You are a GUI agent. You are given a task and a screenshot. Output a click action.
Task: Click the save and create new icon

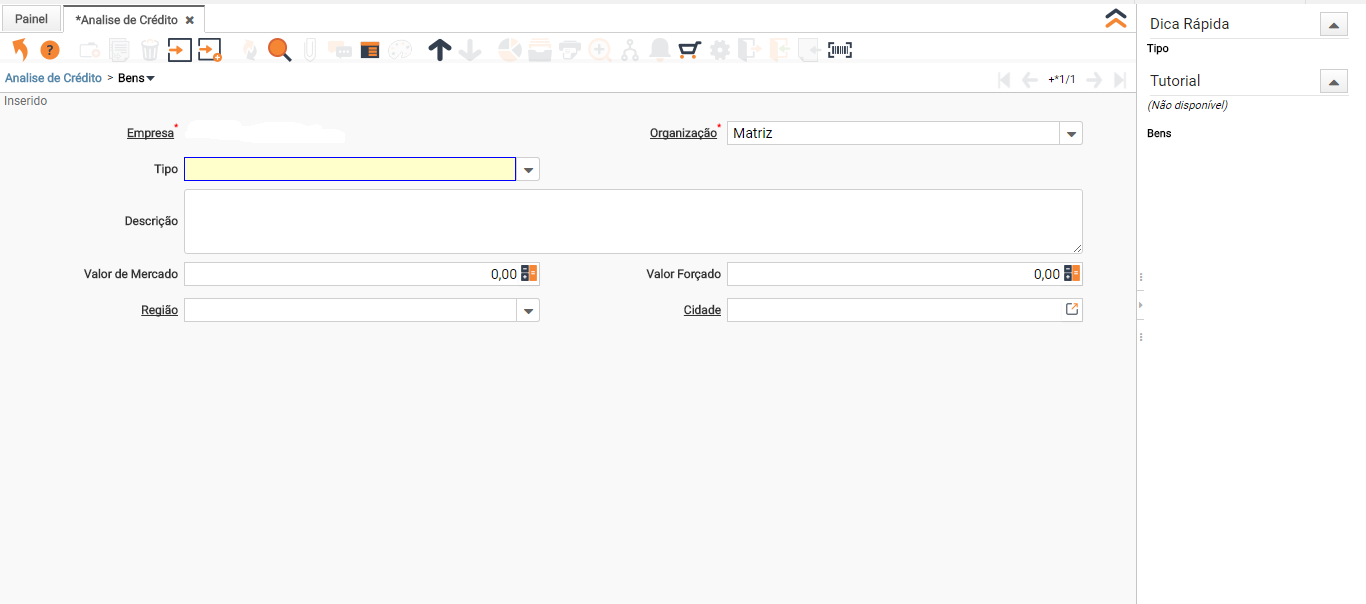(210, 50)
